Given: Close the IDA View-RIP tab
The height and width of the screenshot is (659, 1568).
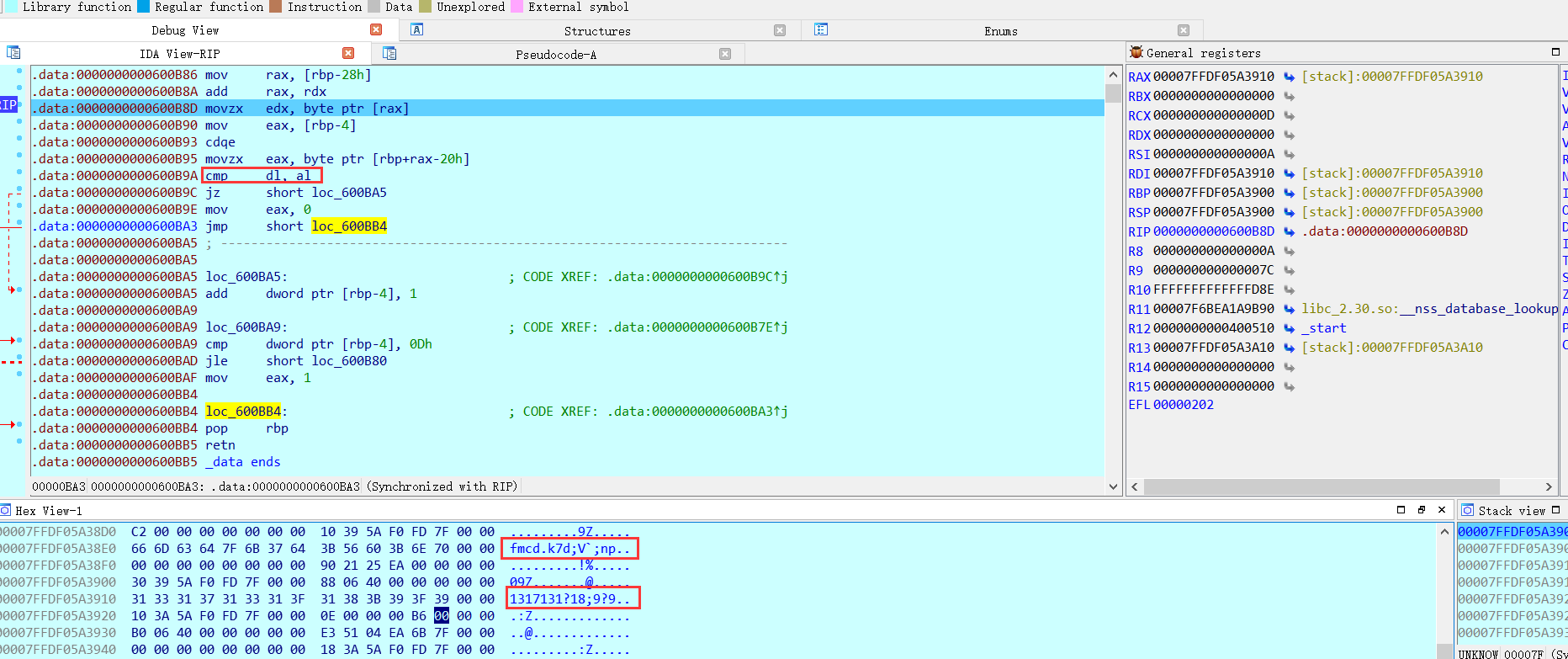Looking at the screenshot, I should pyautogui.click(x=348, y=53).
